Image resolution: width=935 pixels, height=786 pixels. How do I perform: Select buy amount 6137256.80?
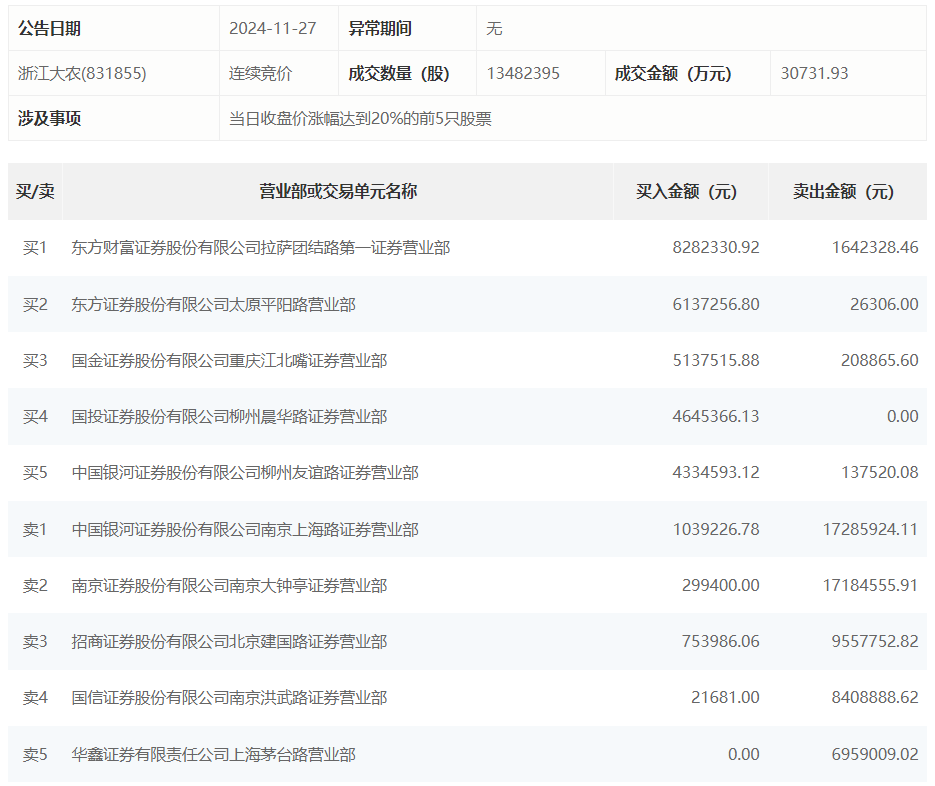[716, 304]
